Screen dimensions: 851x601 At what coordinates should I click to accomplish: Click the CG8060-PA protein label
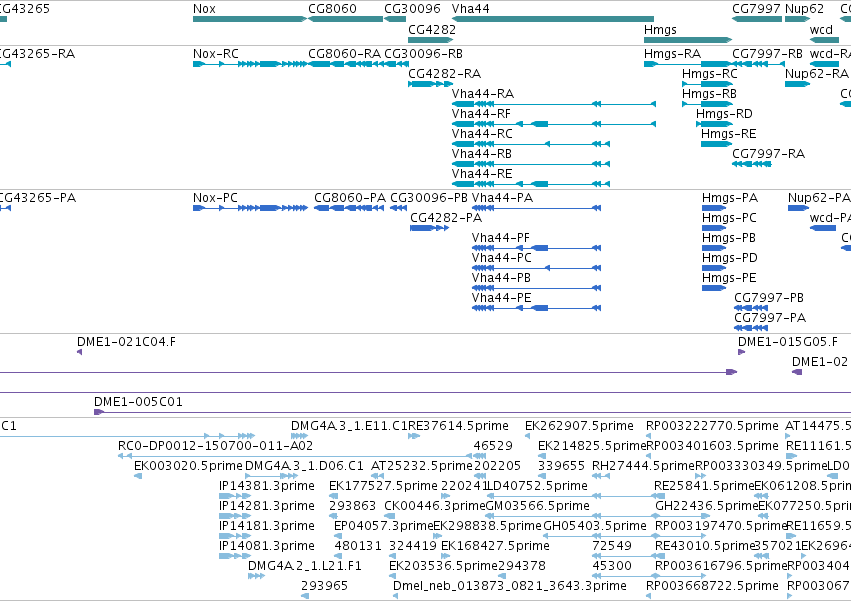pos(350,198)
